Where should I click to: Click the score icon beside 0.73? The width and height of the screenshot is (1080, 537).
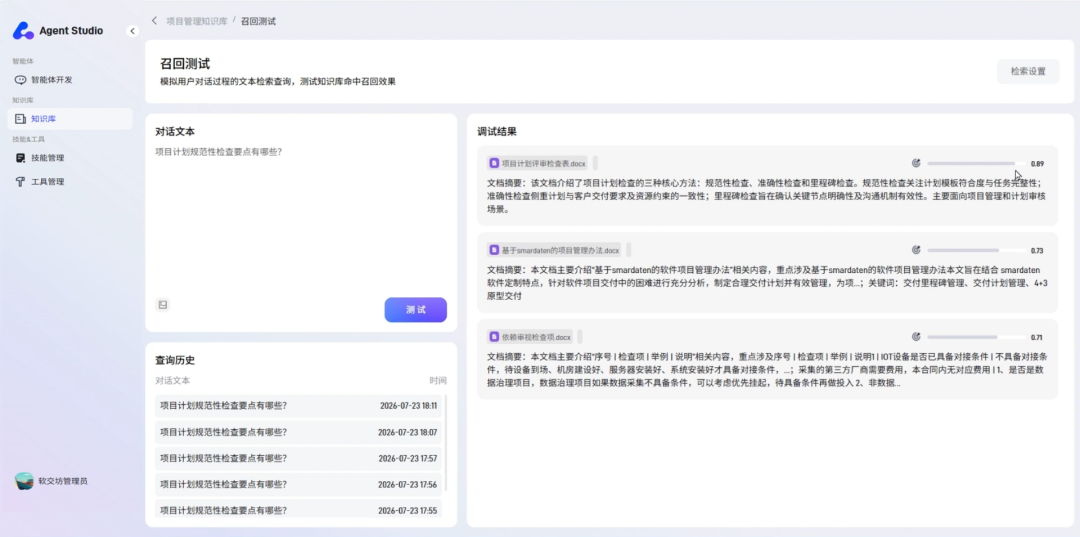[916, 250]
